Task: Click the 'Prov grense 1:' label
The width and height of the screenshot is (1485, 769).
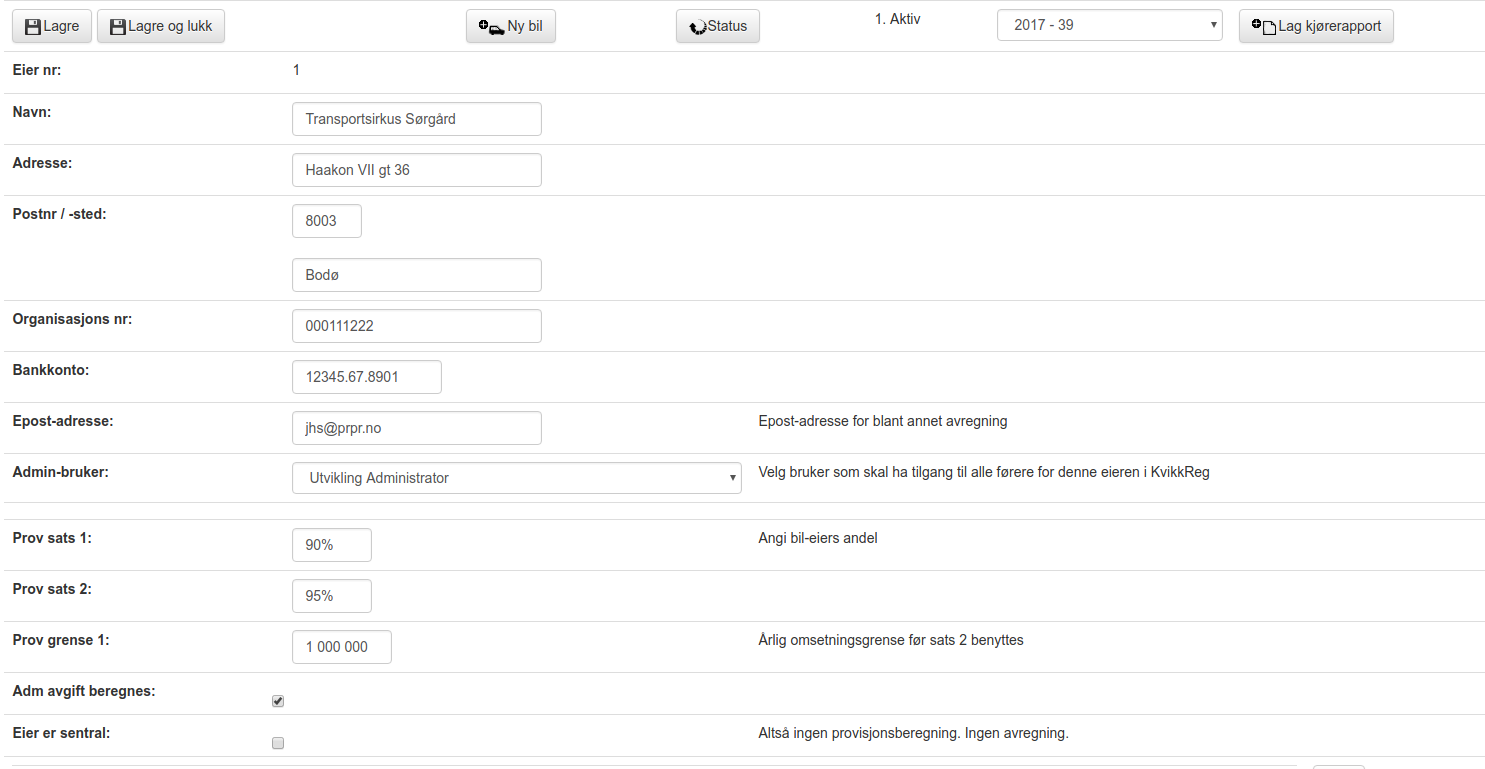Action: point(61,640)
